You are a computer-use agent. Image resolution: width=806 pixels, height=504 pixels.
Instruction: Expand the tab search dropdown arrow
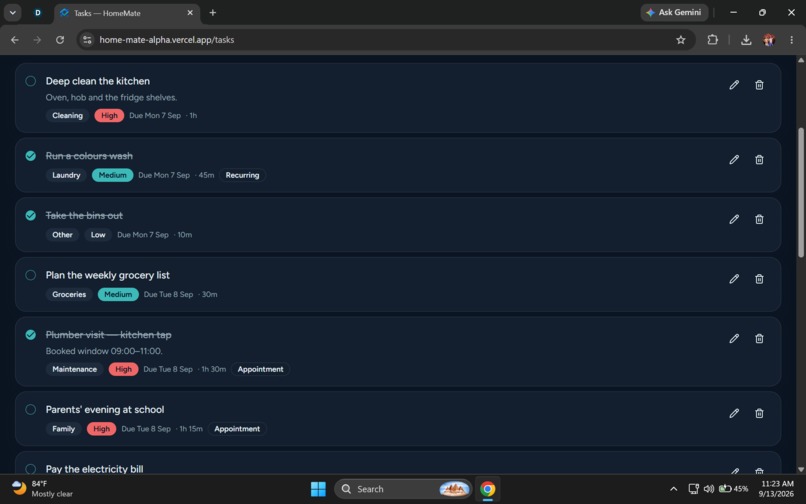pos(12,13)
